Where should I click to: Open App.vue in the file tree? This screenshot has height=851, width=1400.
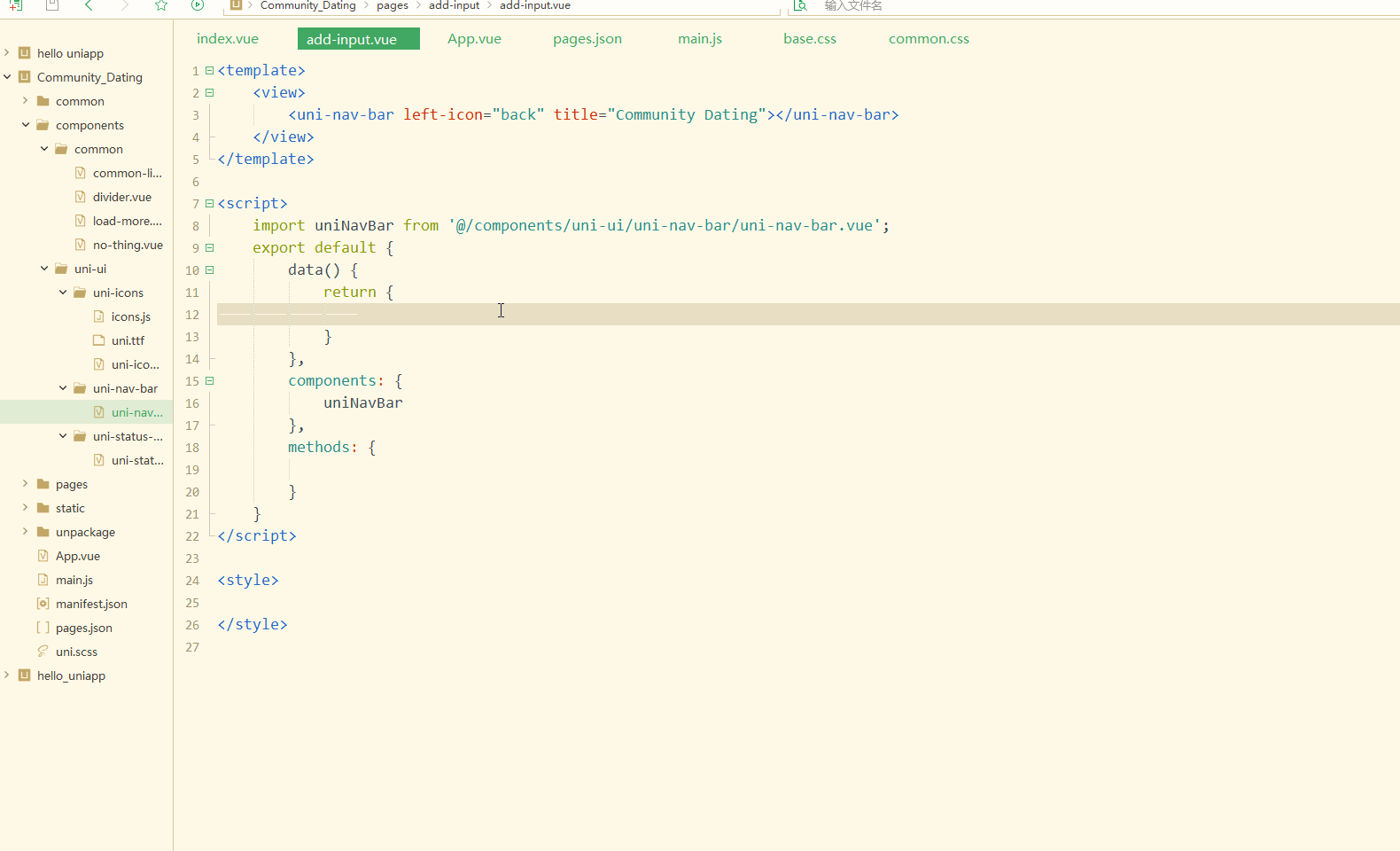coord(78,556)
